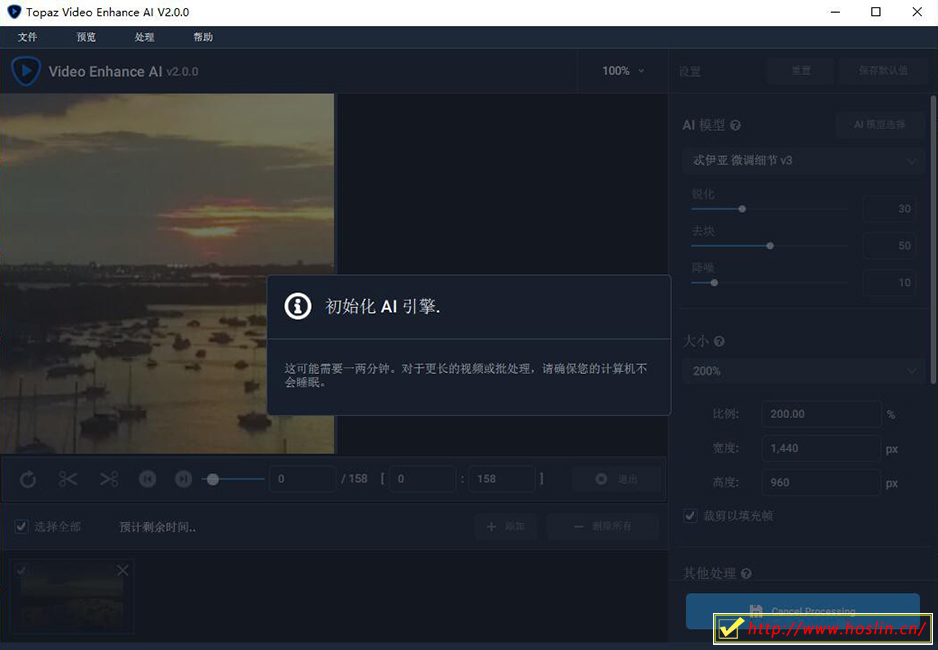
Task: Click the range end field showing 158
Action: [x=501, y=479]
